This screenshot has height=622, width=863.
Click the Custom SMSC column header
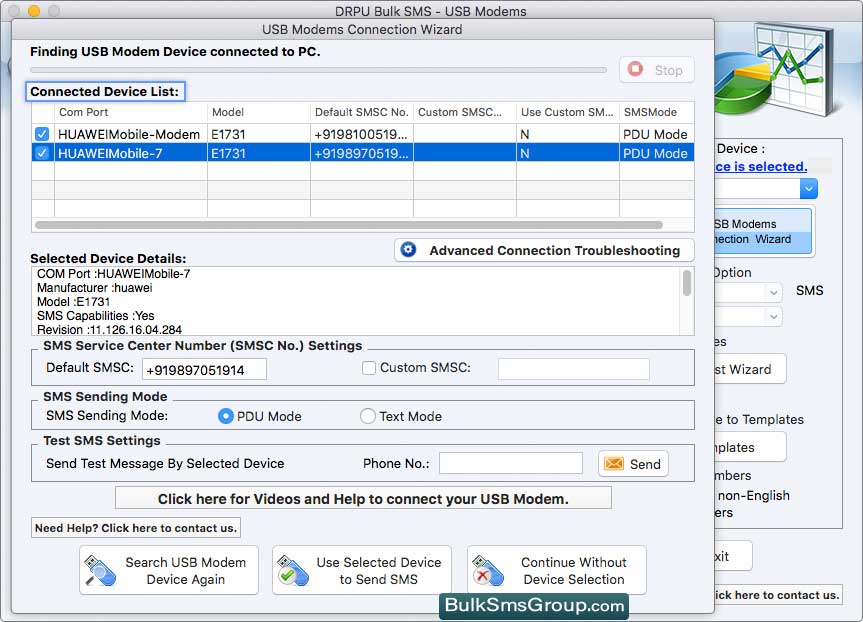pyautogui.click(x=465, y=112)
